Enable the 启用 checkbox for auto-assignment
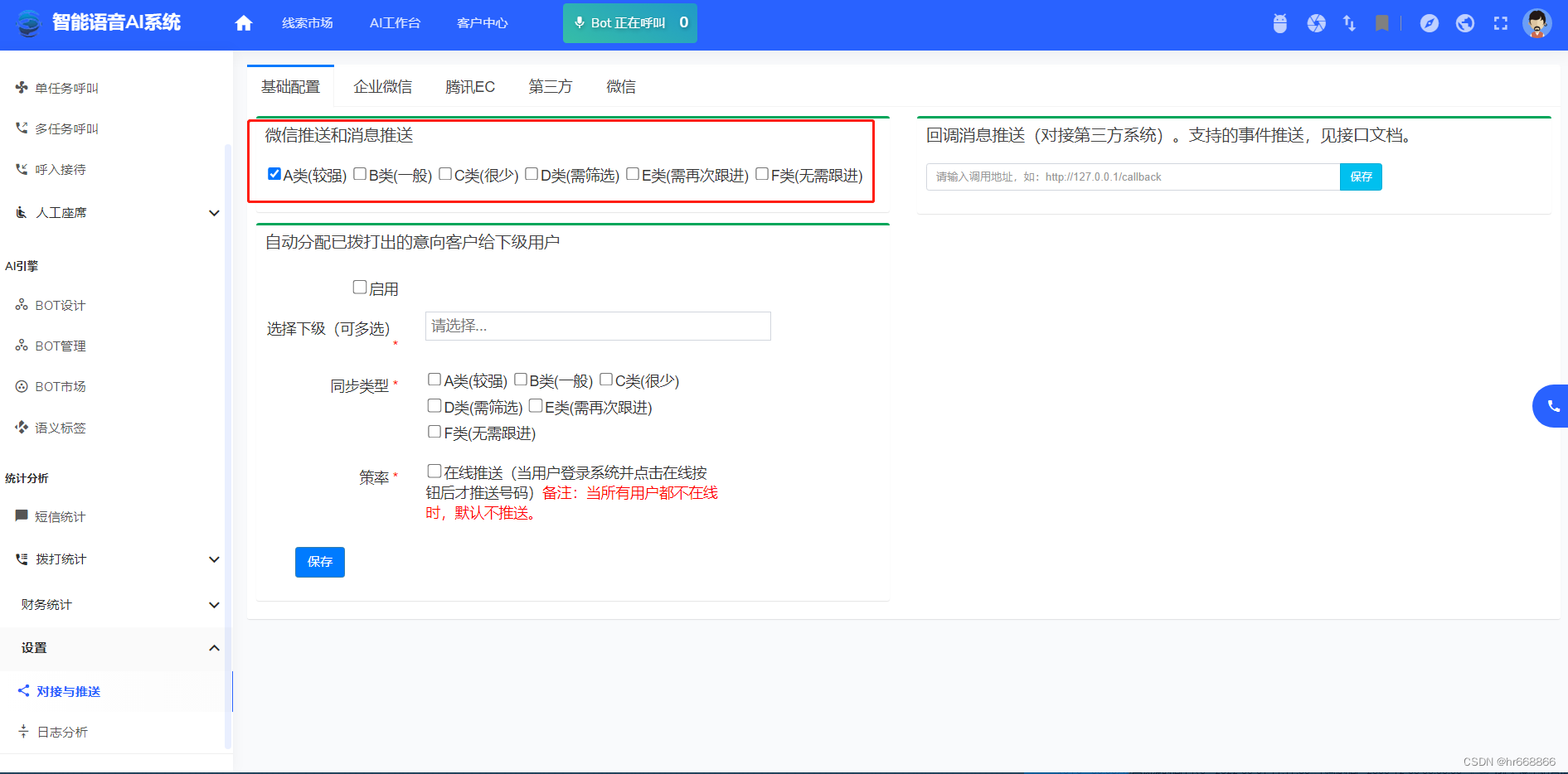1568x774 pixels. coord(360,287)
